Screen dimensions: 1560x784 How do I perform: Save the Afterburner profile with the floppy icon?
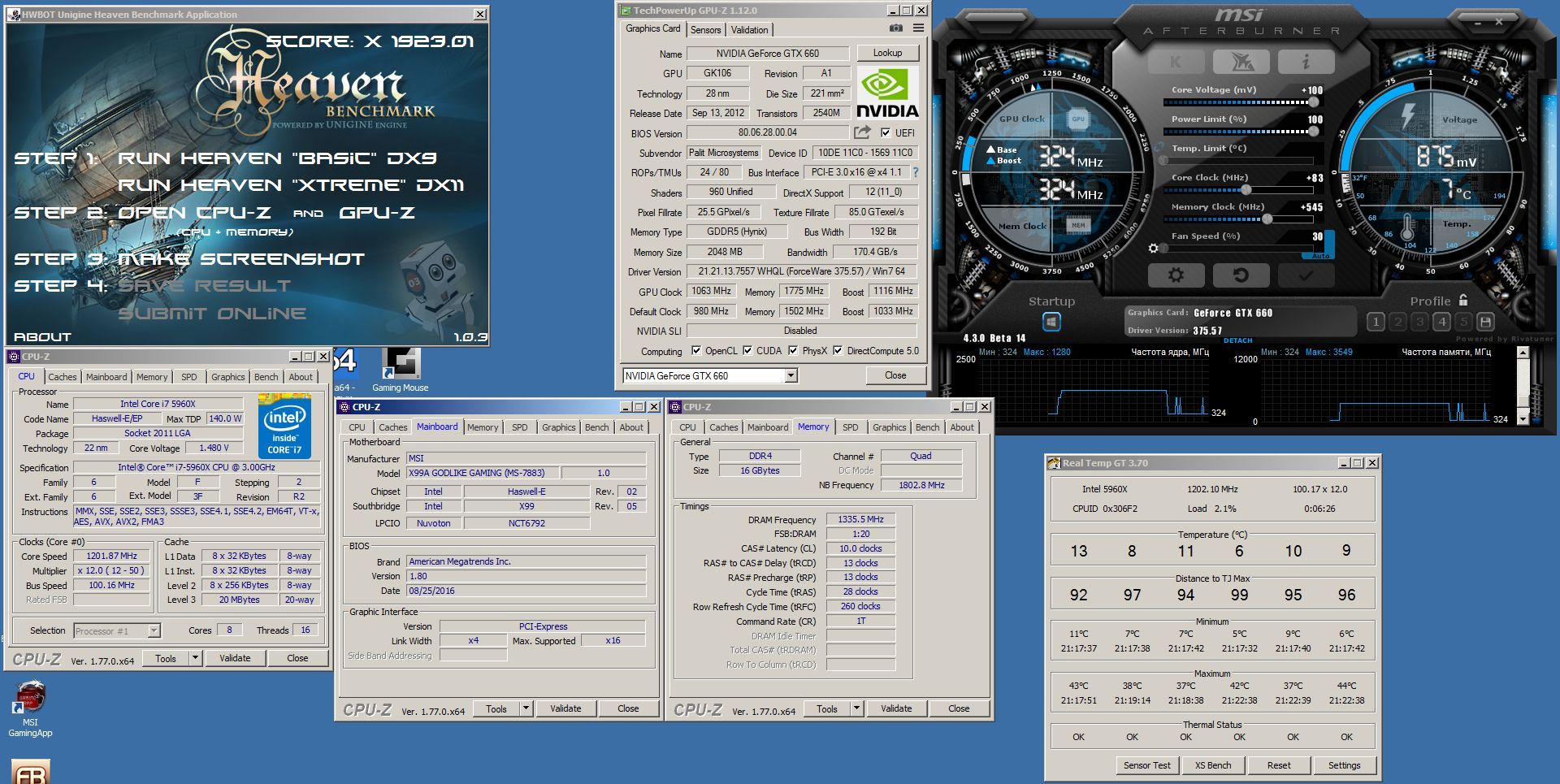[1485, 322]
